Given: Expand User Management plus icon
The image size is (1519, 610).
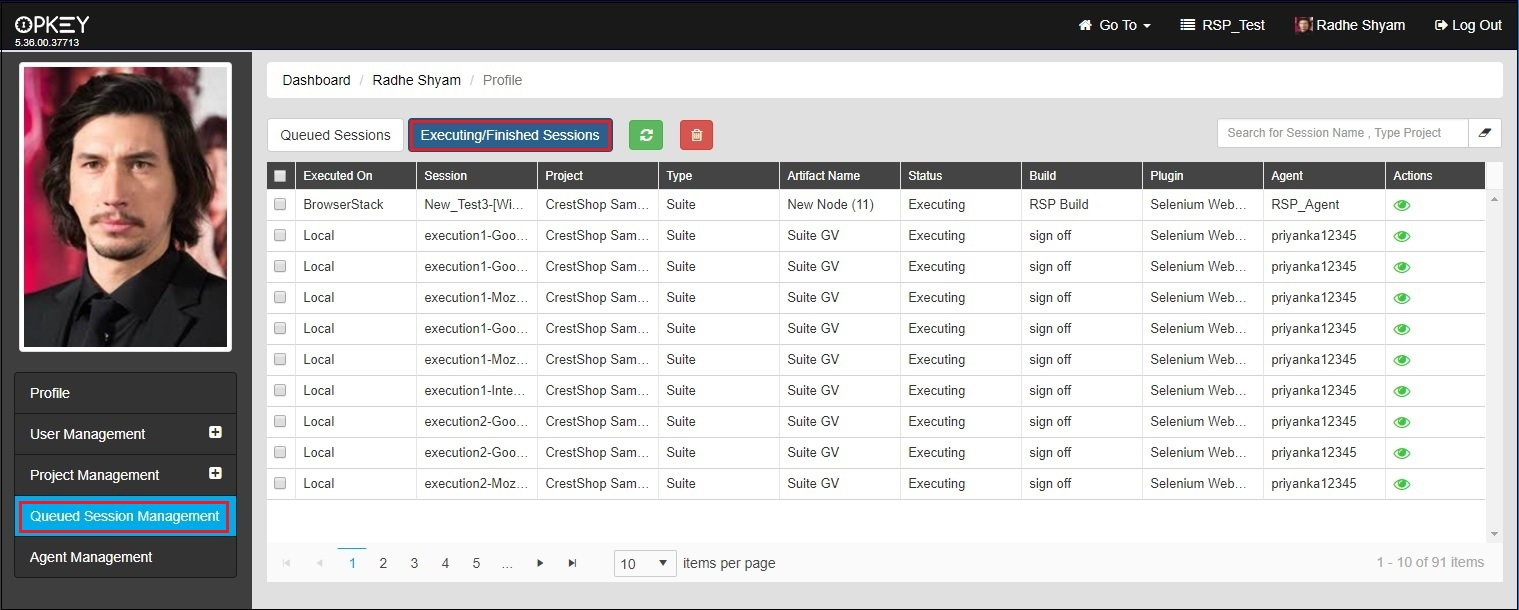Looking at the screenshot, I should pyautogui.click(x=215, y=433).
